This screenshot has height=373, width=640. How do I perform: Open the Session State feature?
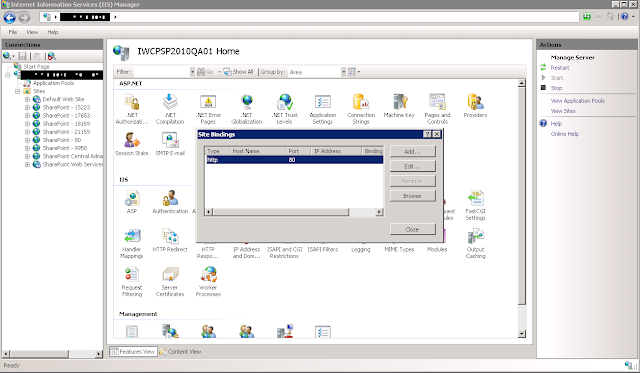coord(131,144)
